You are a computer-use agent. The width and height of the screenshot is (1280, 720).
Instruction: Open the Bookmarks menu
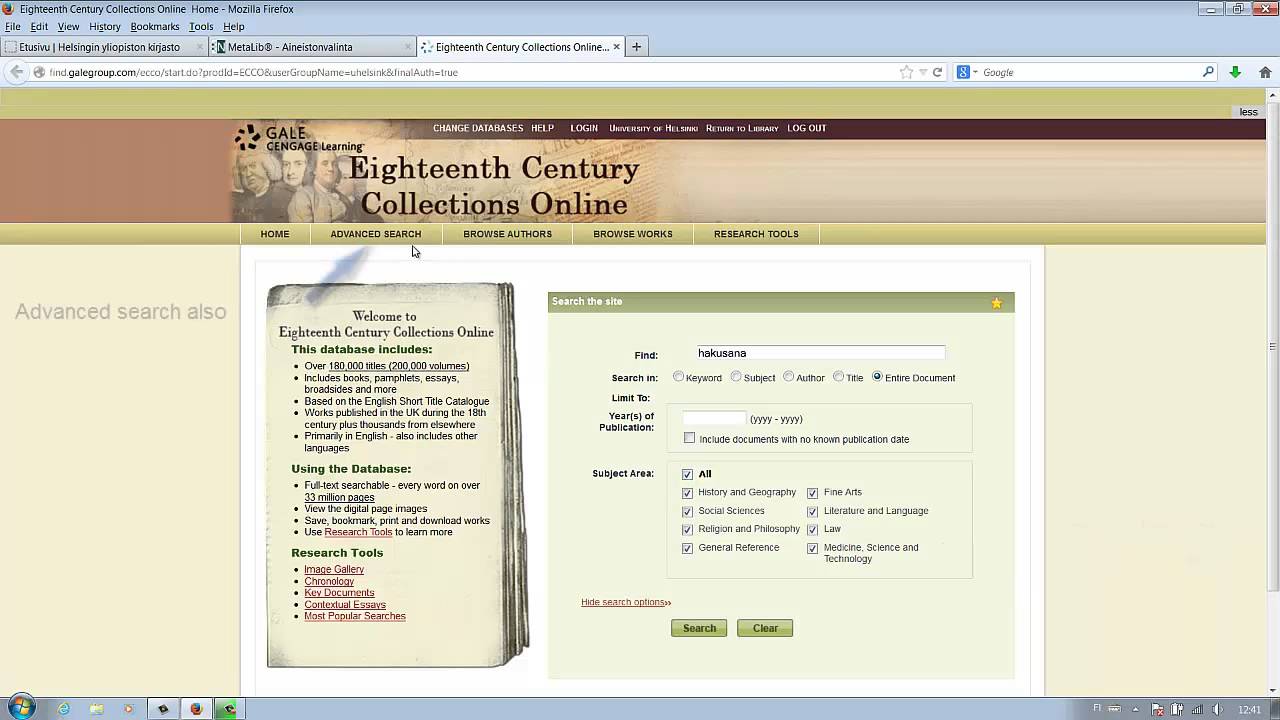[155, 27]
